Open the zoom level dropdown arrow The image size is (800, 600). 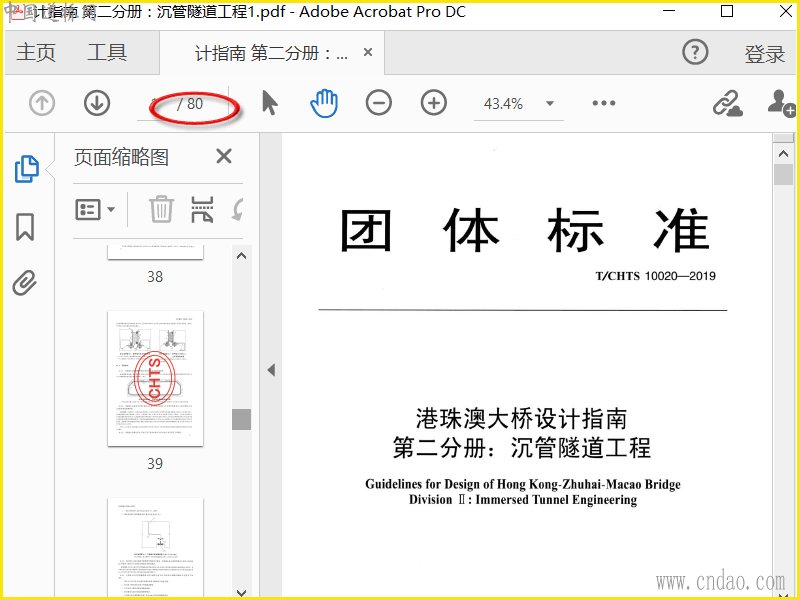coord(549,104)
